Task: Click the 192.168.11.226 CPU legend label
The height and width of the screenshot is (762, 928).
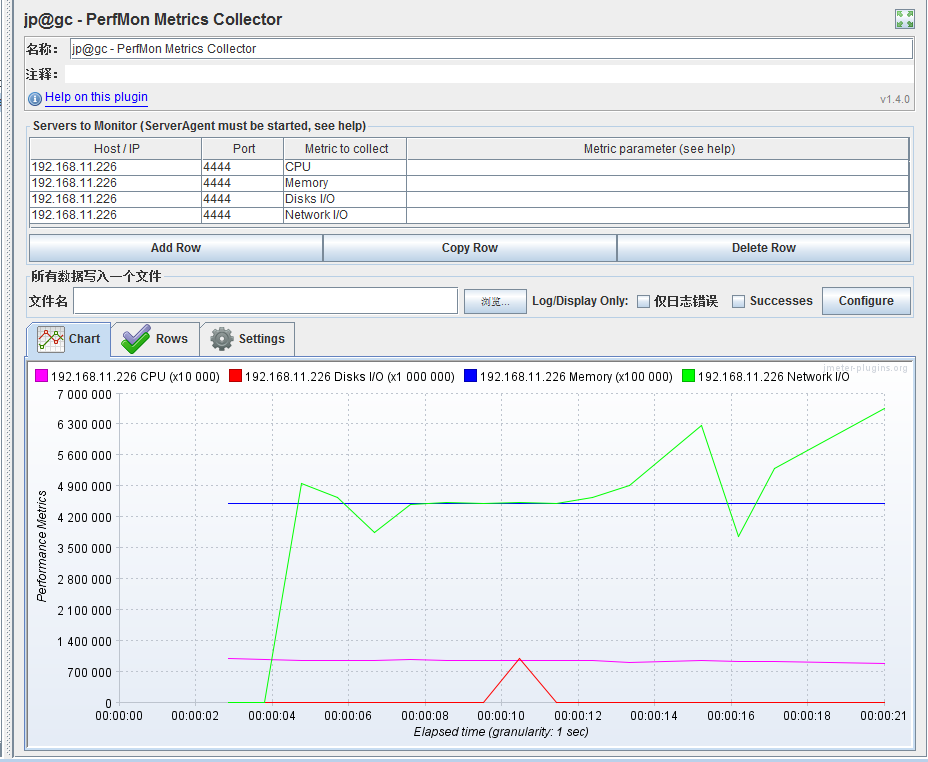Action: coord(135,377)
